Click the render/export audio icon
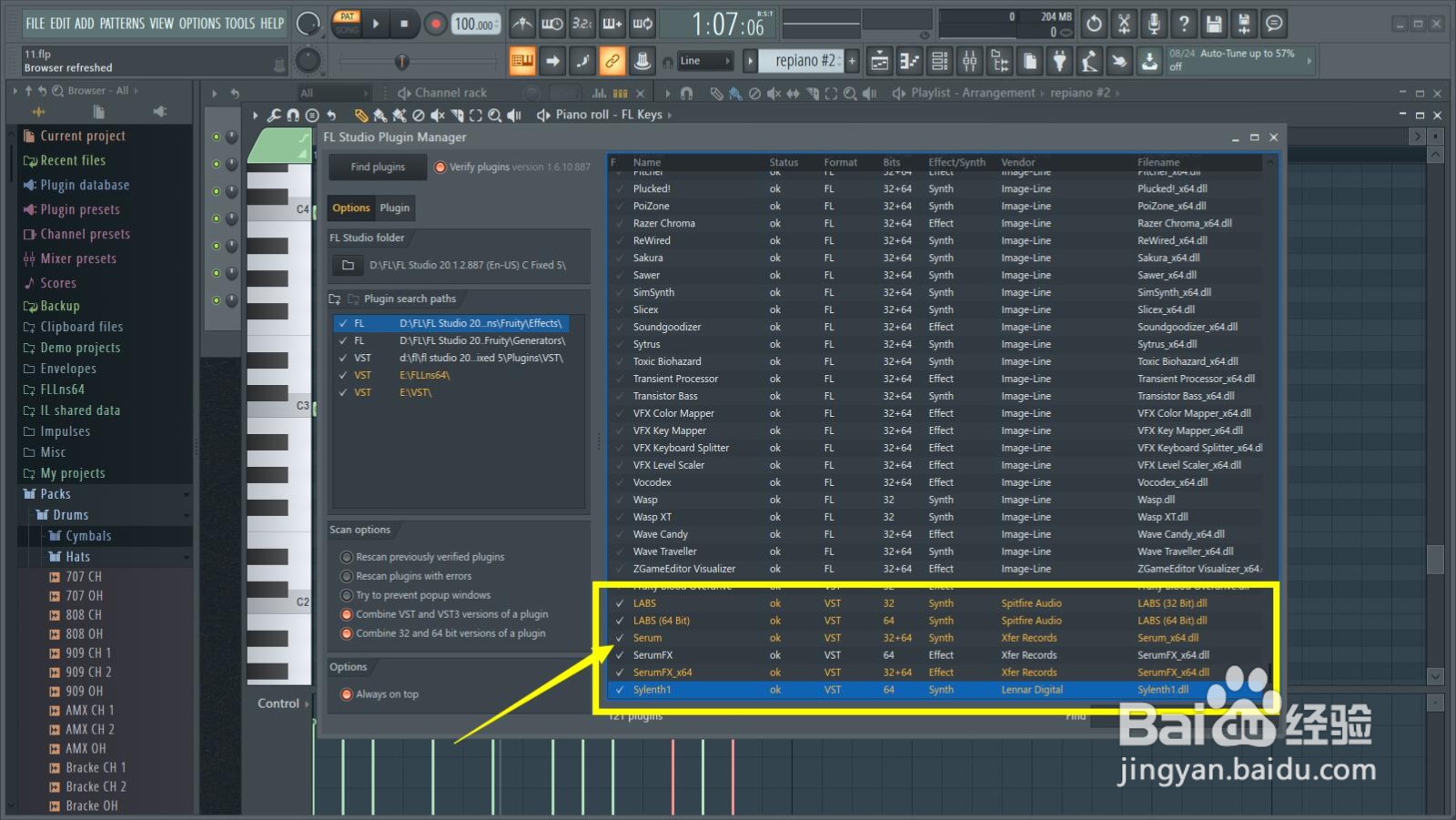 (x=1244, y=24)
